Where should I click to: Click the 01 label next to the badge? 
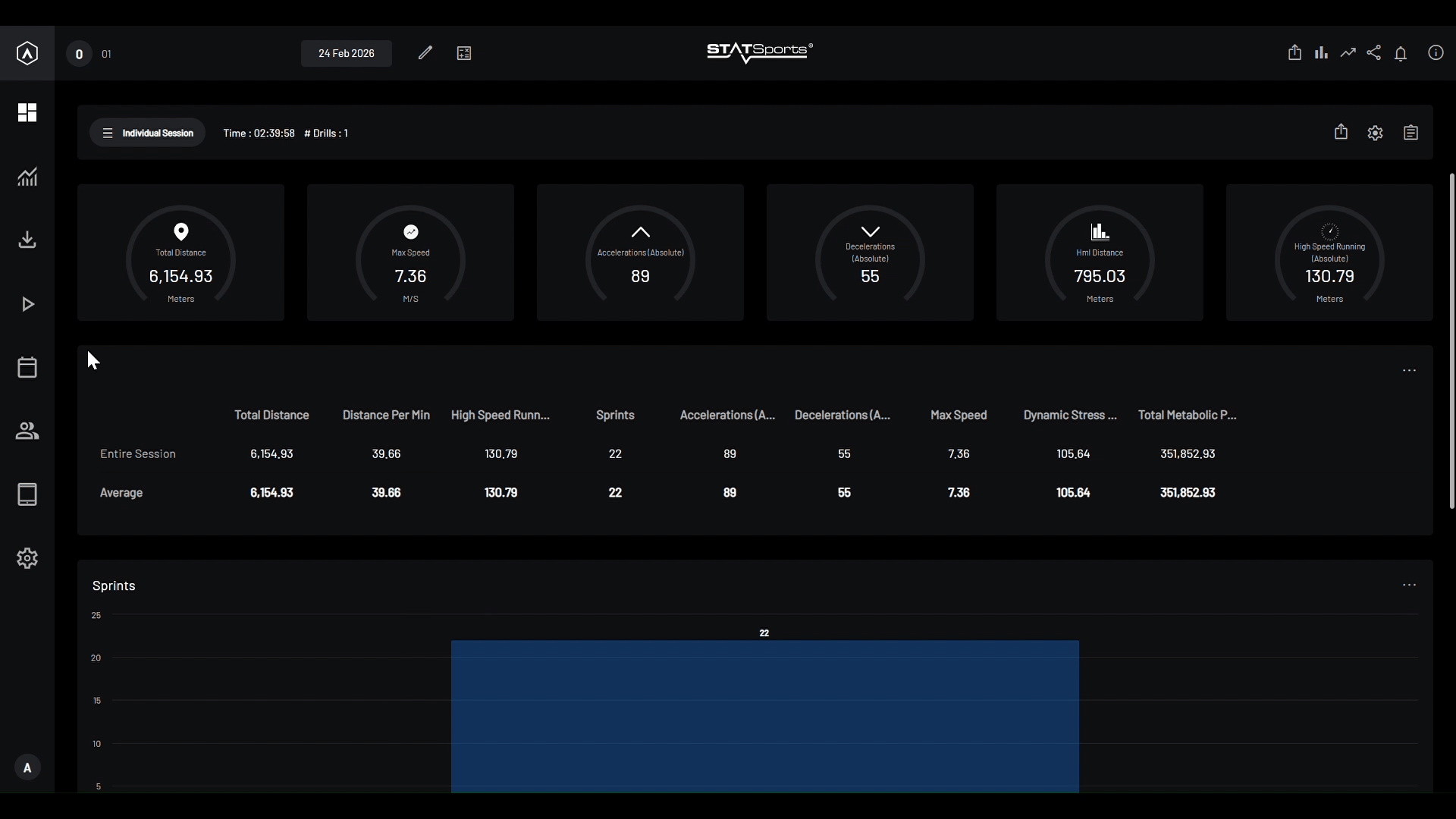(106, 54)
